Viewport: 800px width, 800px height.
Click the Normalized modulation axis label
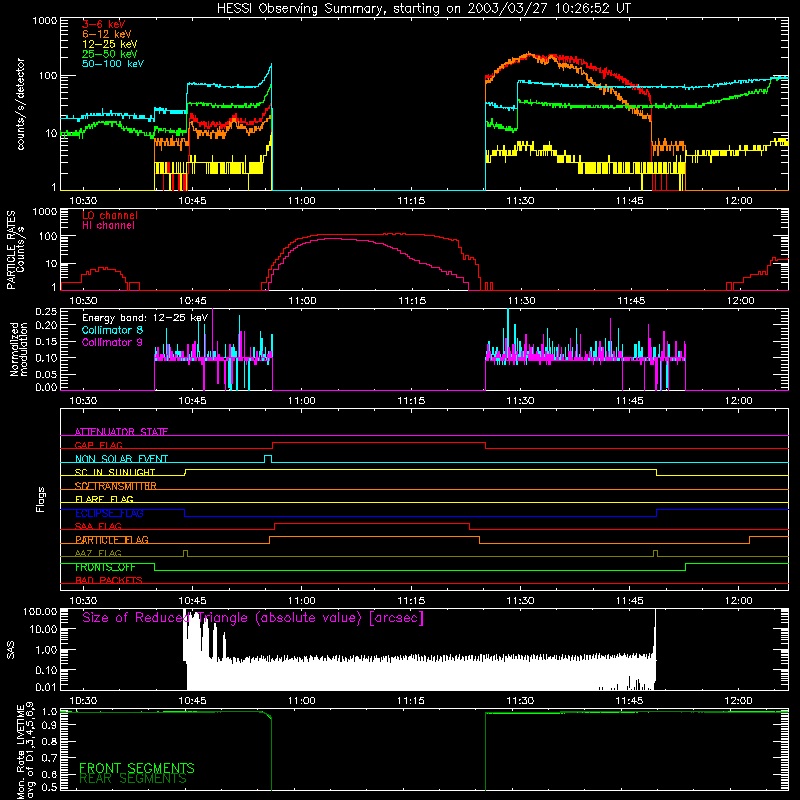(18, 349)
